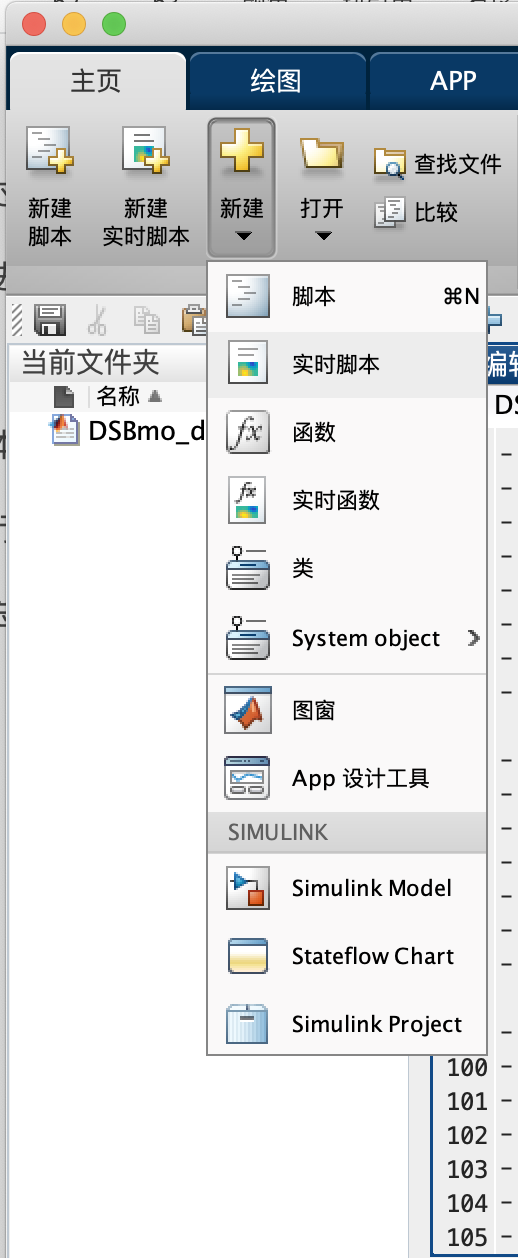Click the App 设计工具 icon
Screen dimensions: 518x1258
coord(248,778)
